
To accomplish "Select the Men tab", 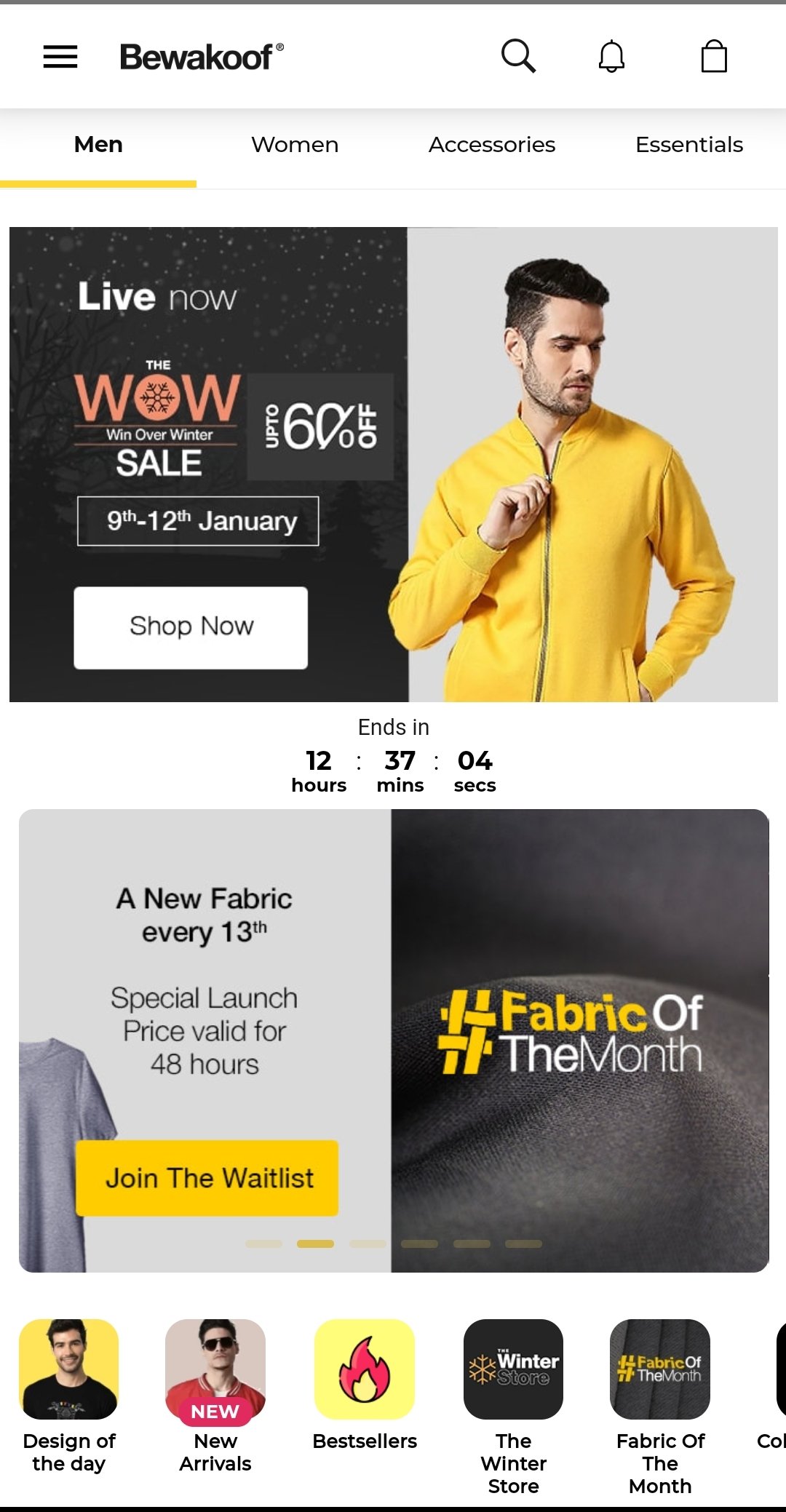I will 98,145.
